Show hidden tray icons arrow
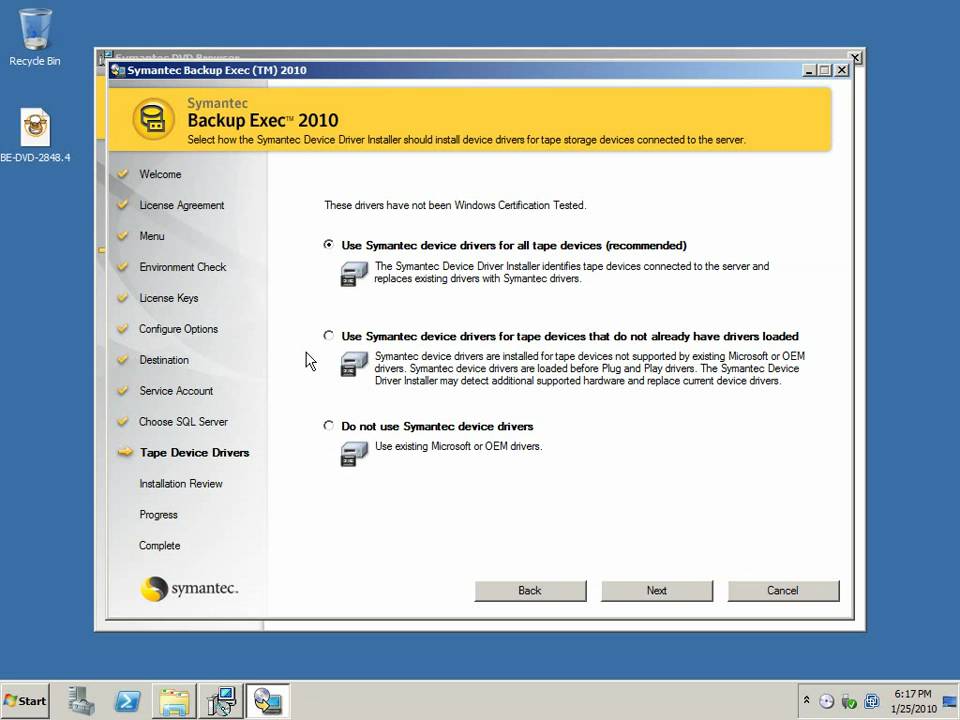960x720 pixels. 806,700
